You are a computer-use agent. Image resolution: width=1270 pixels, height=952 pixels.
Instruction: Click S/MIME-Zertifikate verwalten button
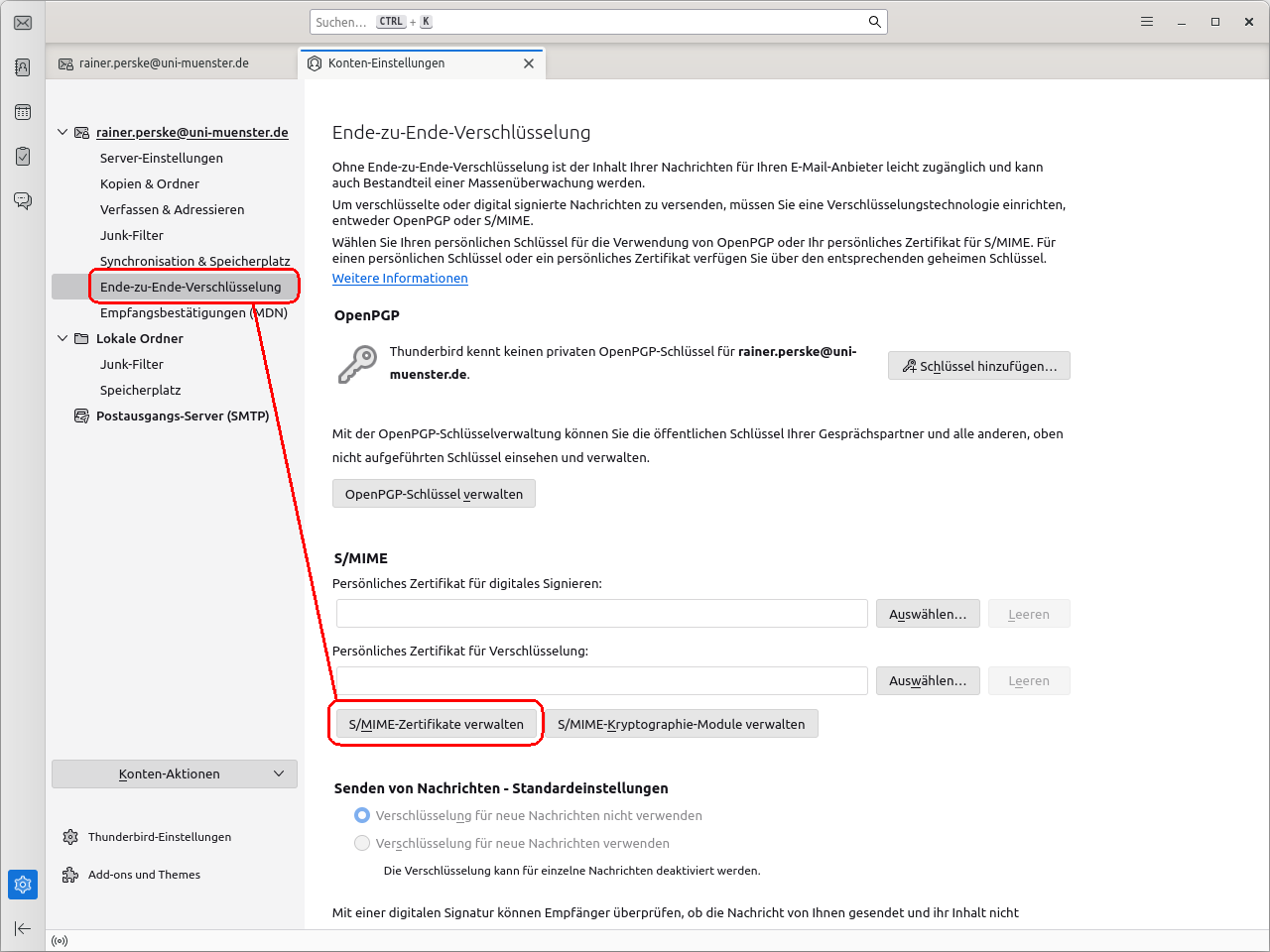click(x=436, y=724)
